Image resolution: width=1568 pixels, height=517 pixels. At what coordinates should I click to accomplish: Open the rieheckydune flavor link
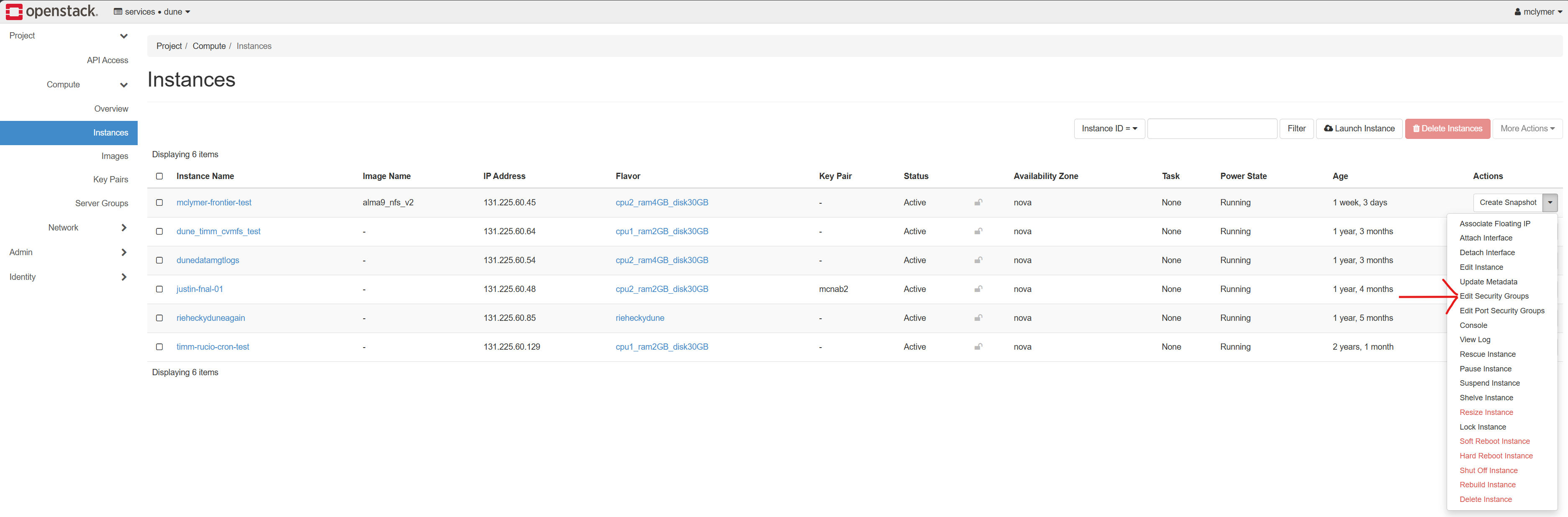640,318
